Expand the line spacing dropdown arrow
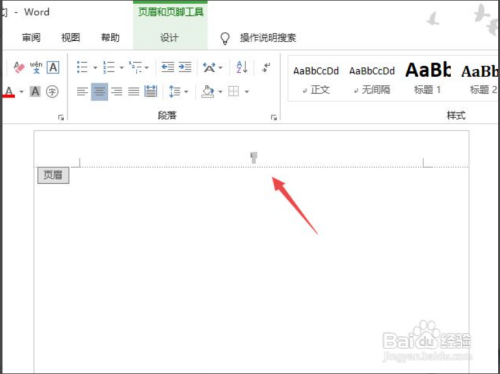Screen dimensions: 500x374 point(186,92)
